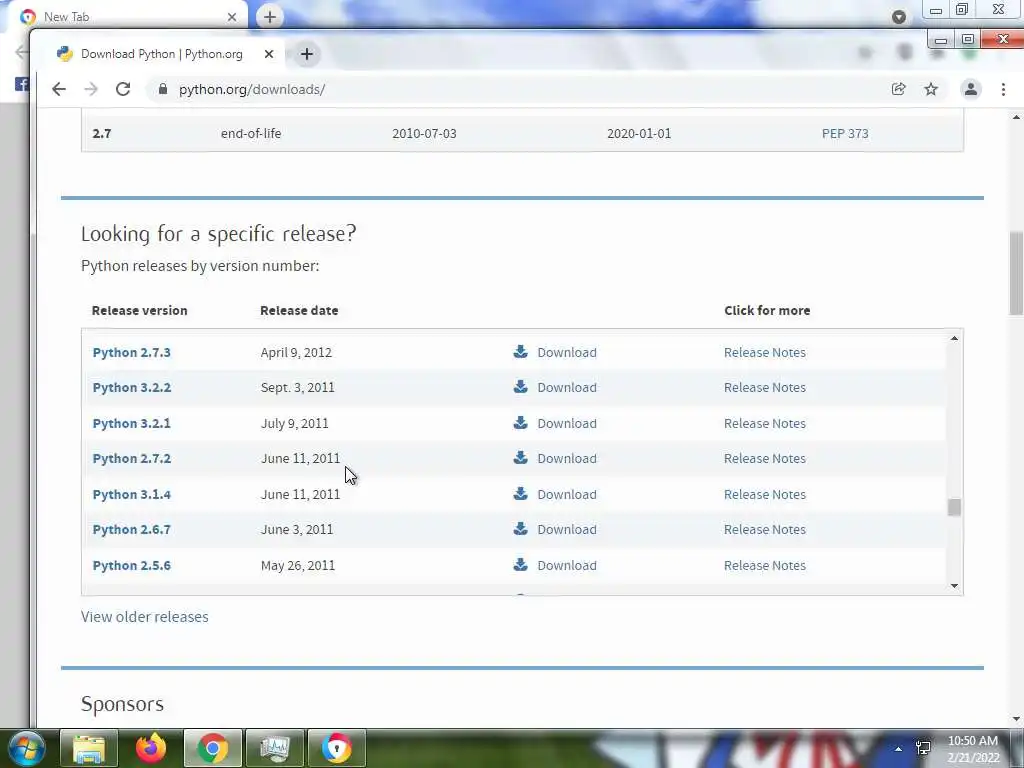Click View older releases link
The width and height of the screenshot is (1024, 768).
point(144,617)
